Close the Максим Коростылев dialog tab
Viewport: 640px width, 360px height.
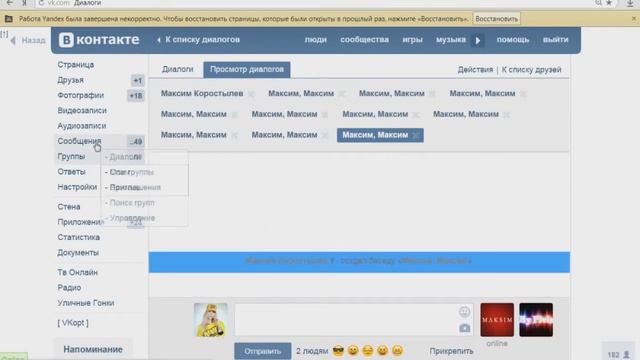pyautogui.click(x=251, y=94)
